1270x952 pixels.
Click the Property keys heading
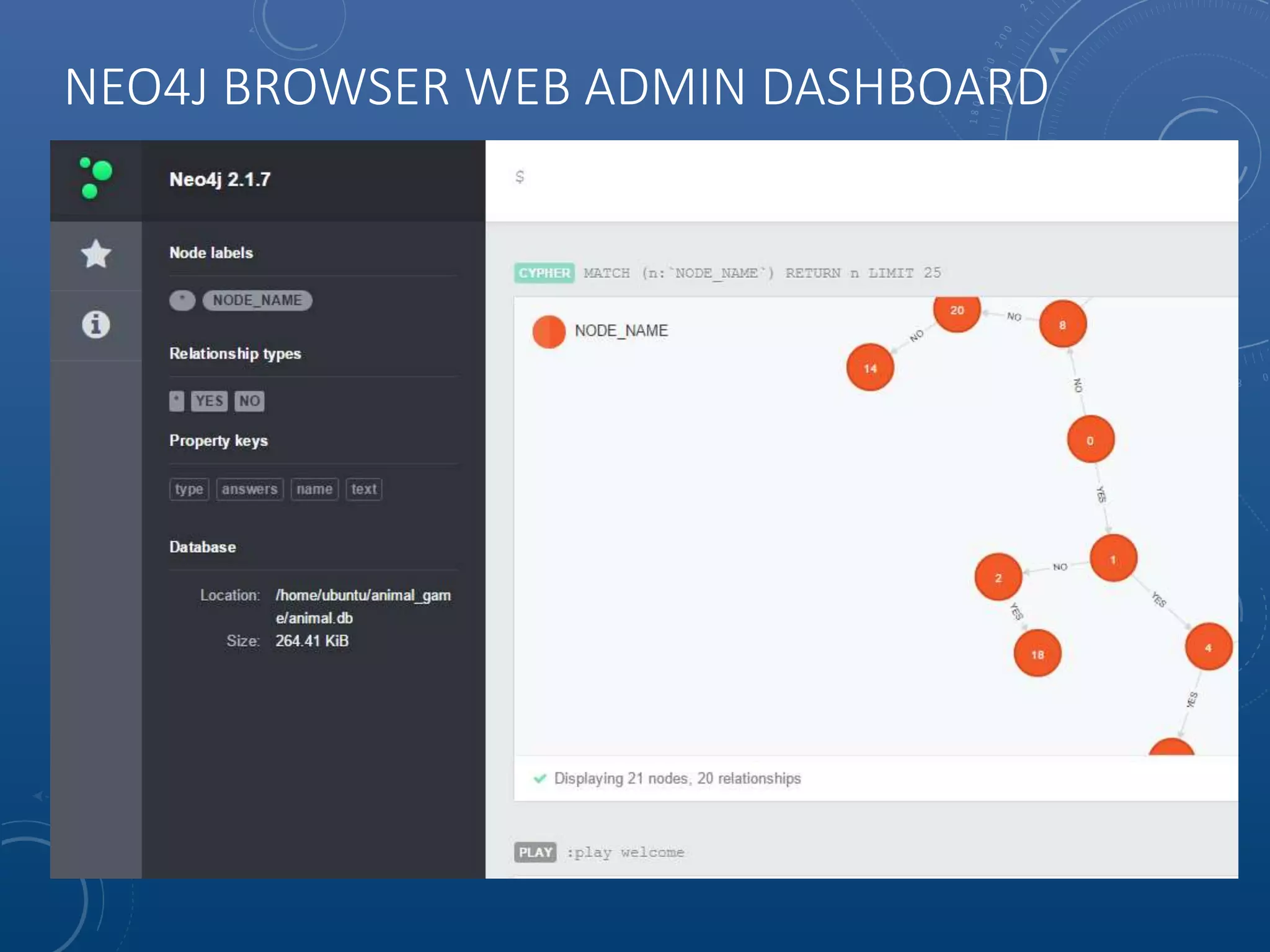click(219, 441)
